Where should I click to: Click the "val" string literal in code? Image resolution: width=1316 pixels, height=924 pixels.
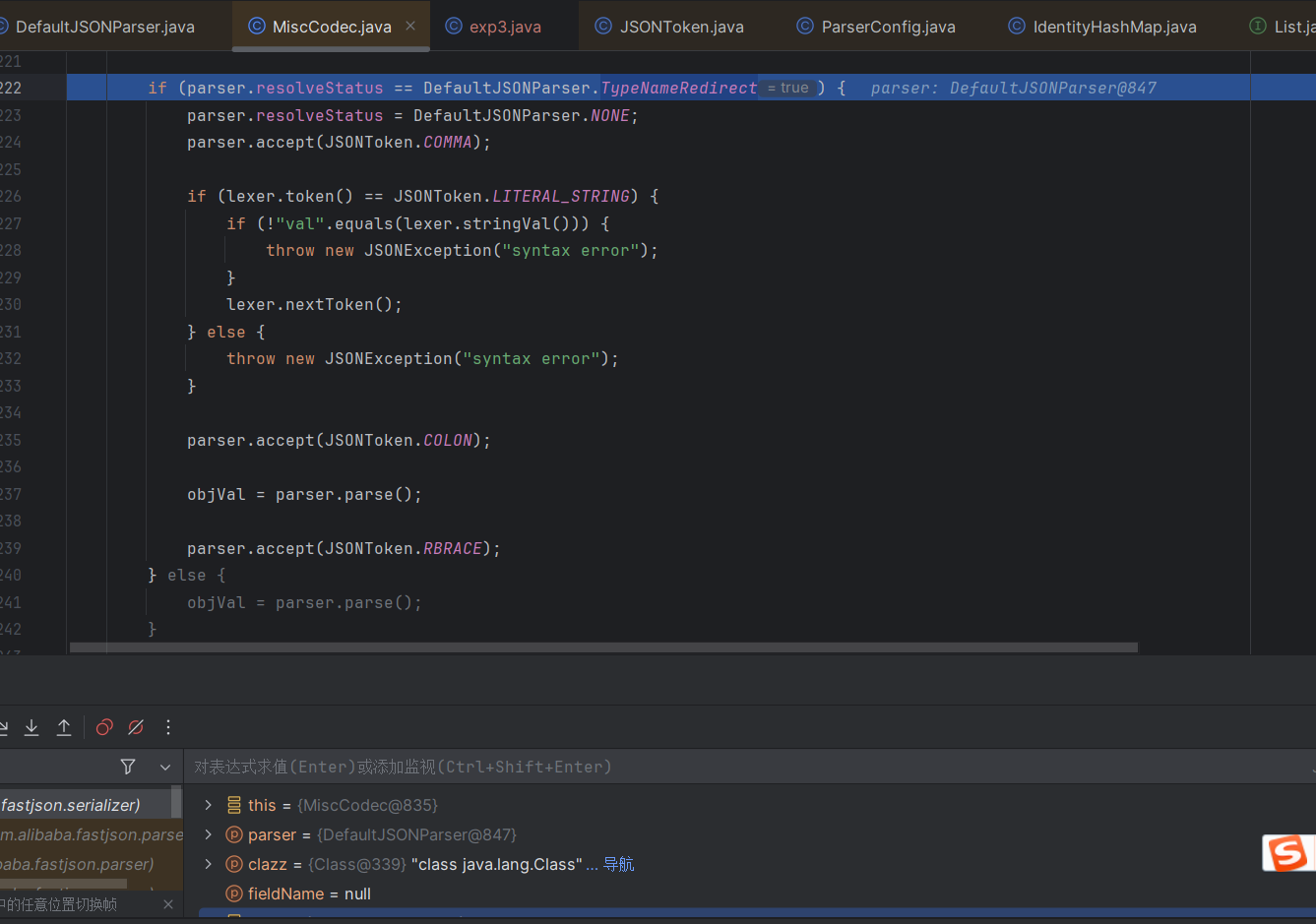(300, 223)
